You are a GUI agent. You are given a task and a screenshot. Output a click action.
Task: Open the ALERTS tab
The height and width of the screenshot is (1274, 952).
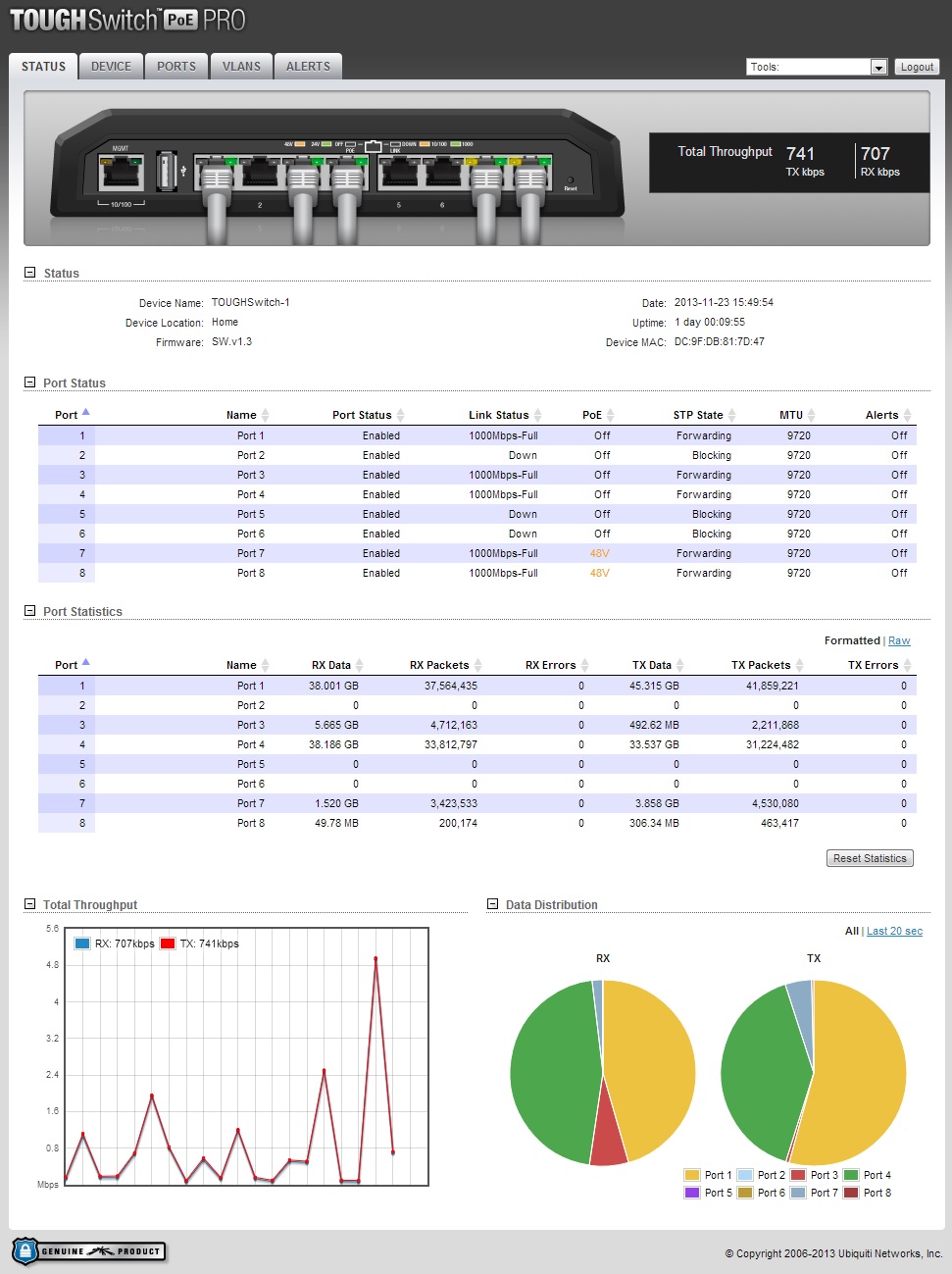pos(308,67)
